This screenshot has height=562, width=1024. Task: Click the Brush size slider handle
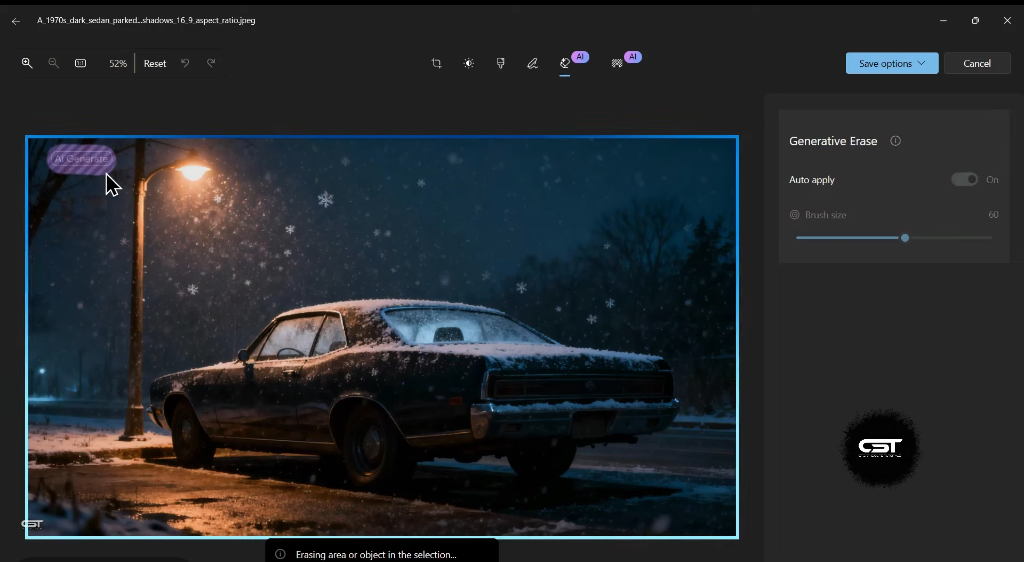point(904,238)
